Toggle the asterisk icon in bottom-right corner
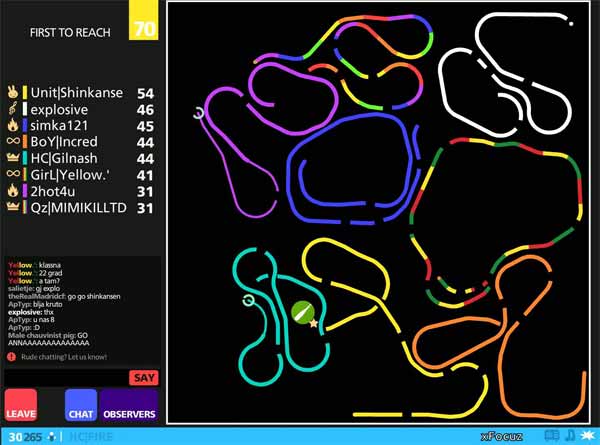600x445 pixels. pyautogui.click(x=588, y=436)
